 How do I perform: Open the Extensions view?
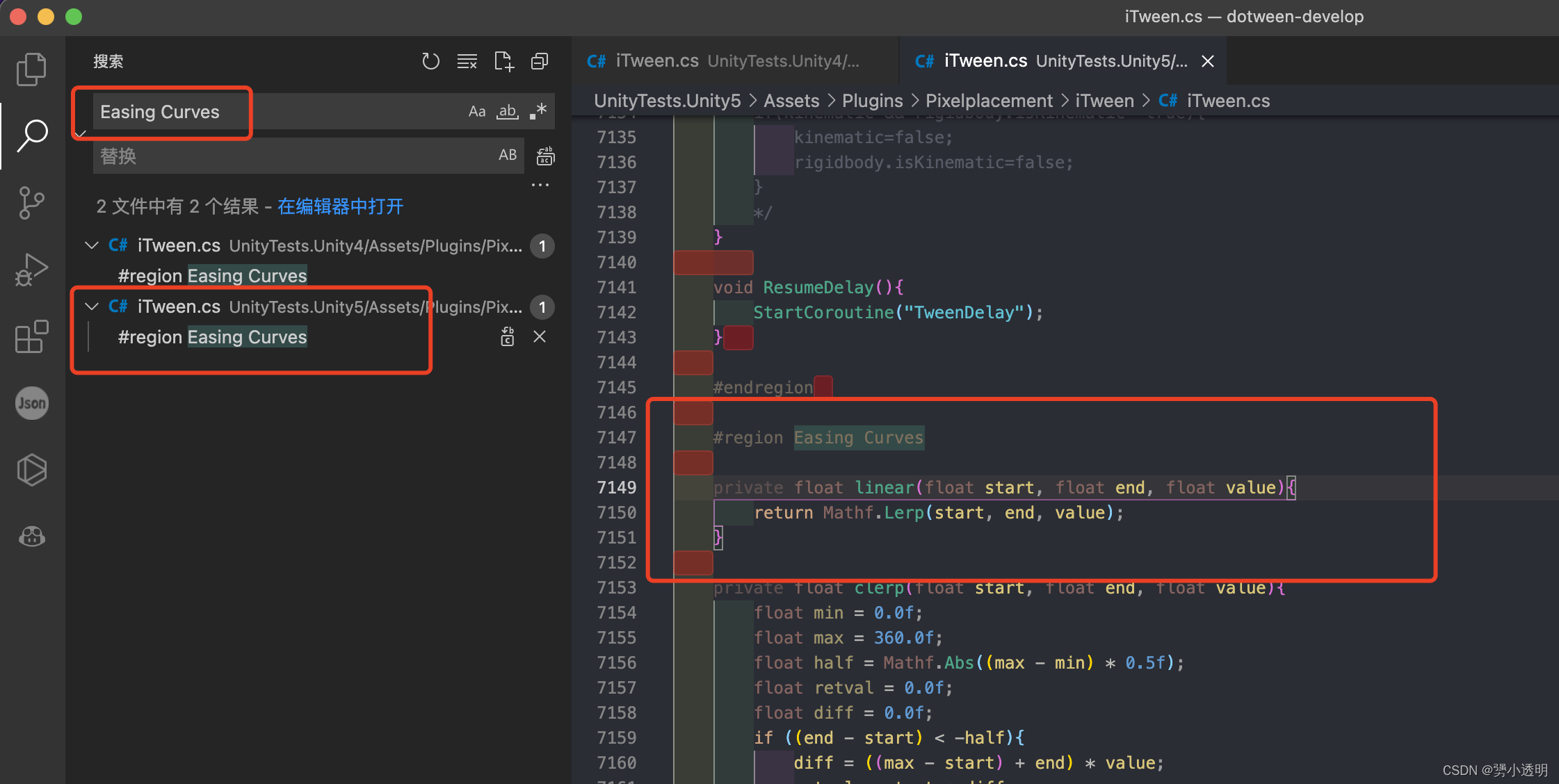click(31, 336)
